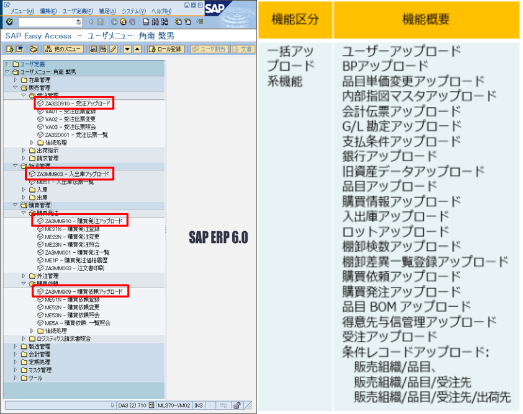Click the Add to Favorites icon

pyautogui.click(x=94, y=49)
